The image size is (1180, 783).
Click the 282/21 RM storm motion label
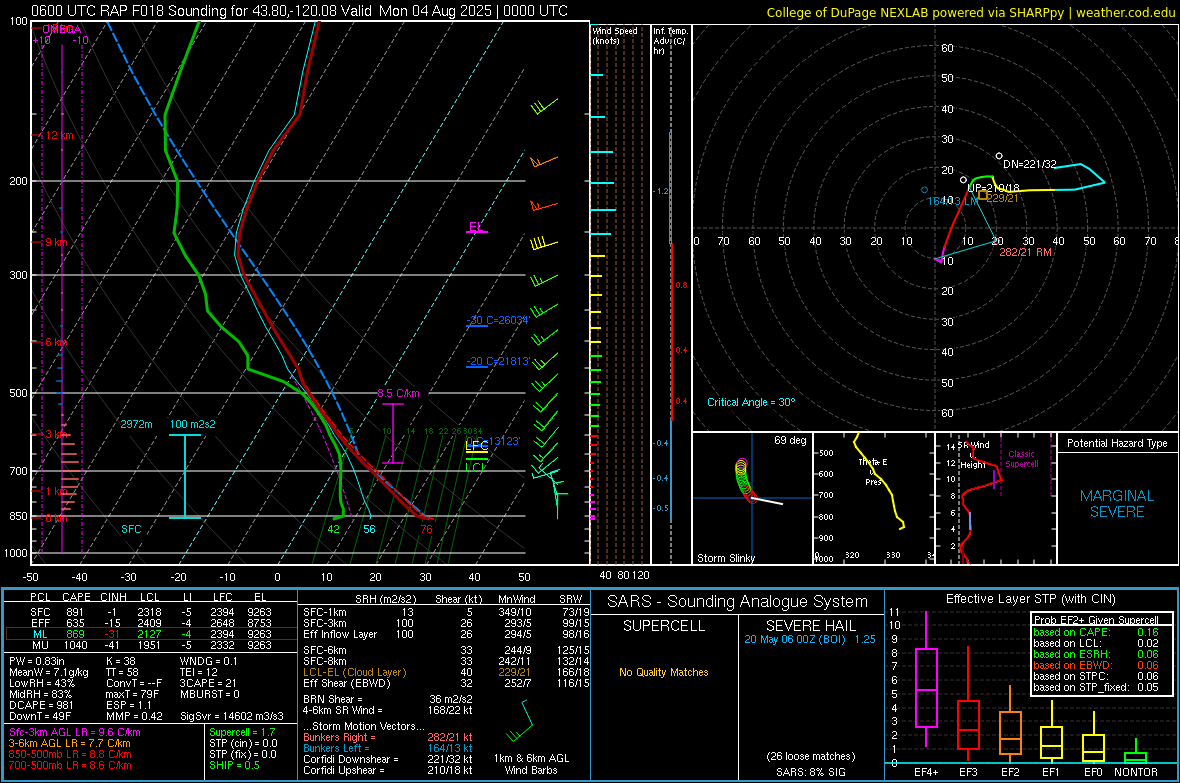pyautogui.click(x=1025, y=252)
